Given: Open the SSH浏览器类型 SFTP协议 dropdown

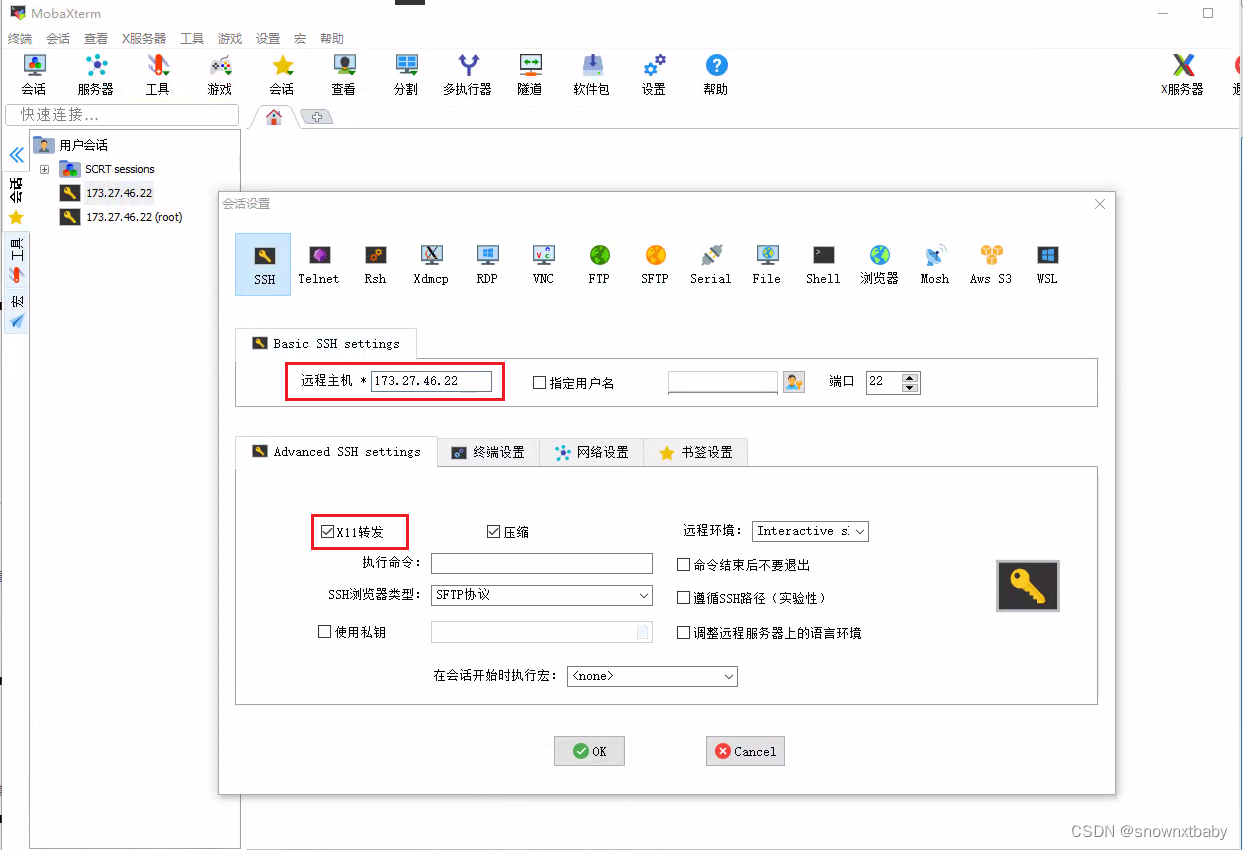Looking at the screenshot, I should [542, 595].
